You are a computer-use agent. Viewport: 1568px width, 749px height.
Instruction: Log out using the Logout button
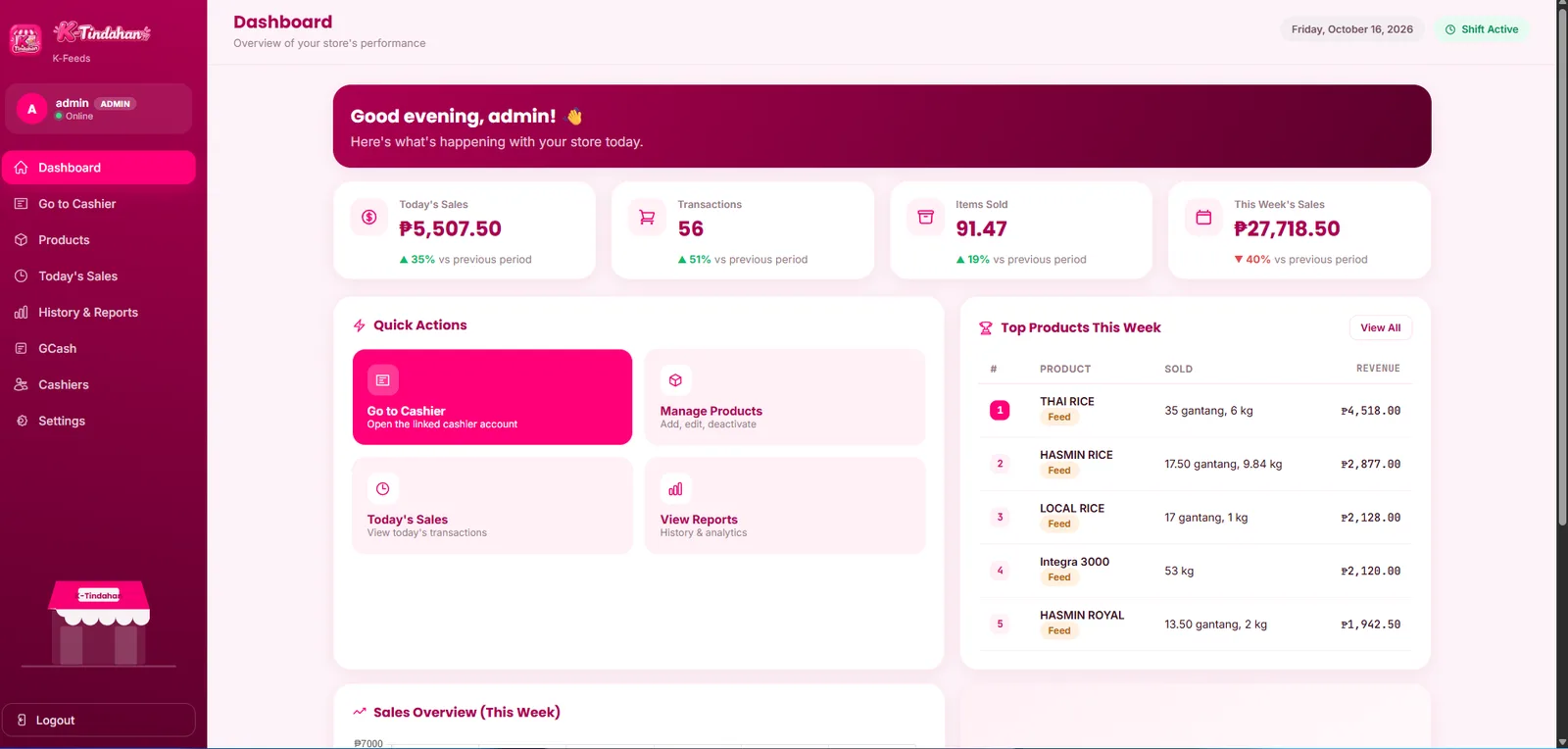[x=99, y=721]
